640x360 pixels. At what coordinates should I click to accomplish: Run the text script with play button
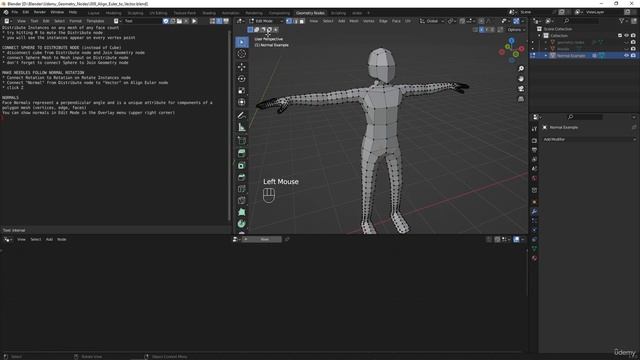[194, 21]
